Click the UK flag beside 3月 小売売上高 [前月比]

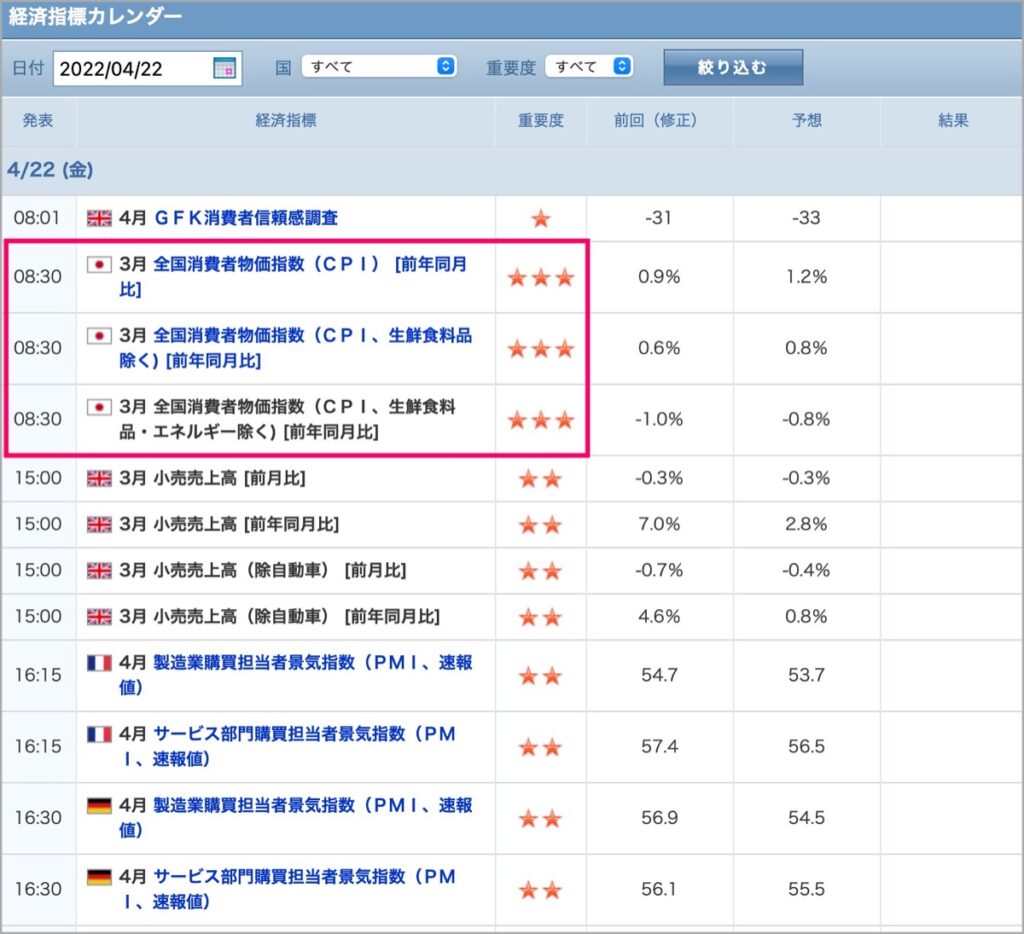tap(99, 479)
